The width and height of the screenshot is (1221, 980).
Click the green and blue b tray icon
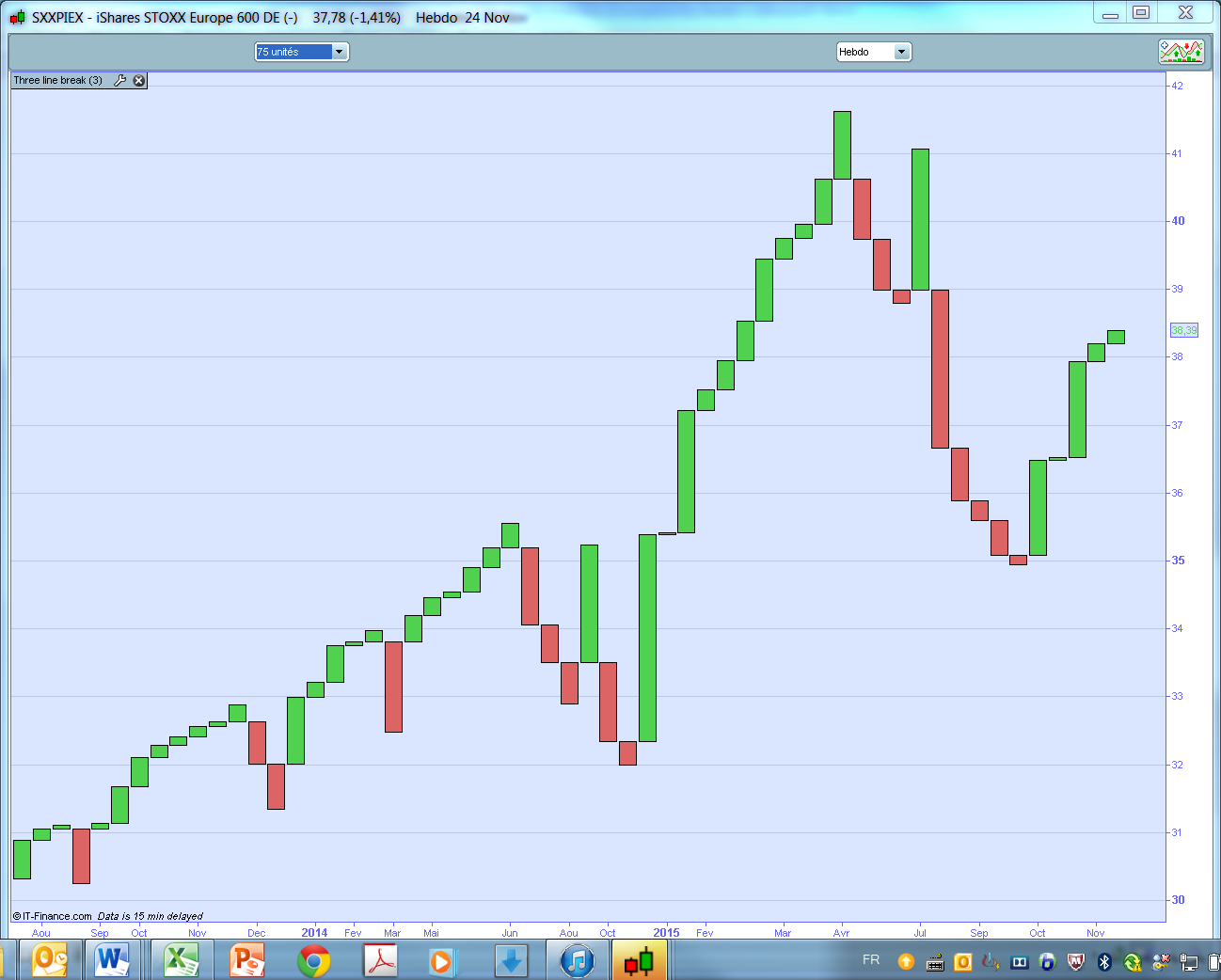click(x=1047, y=961)
